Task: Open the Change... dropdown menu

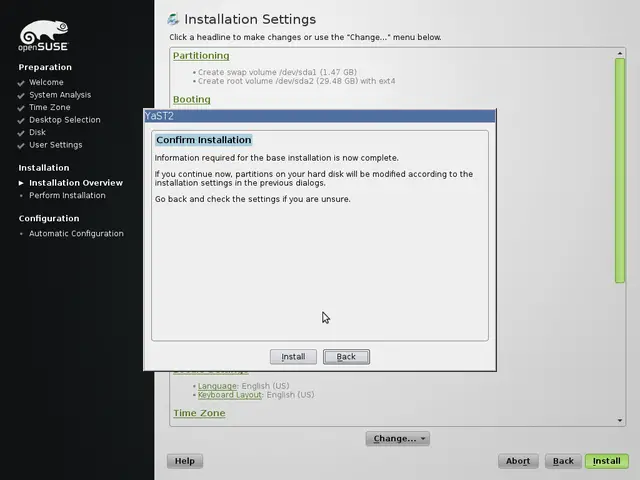Action: (398, 438)
